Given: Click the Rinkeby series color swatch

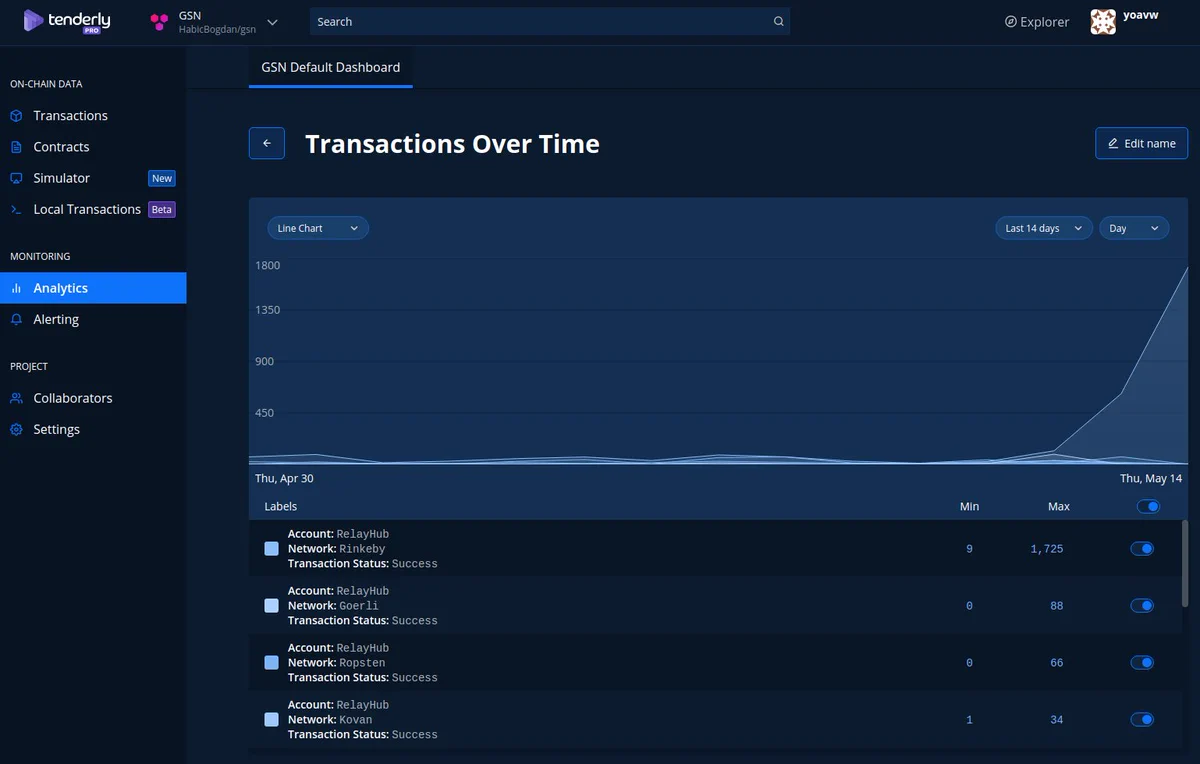Looking at the screenshot, I should click(x=271, y=549).
